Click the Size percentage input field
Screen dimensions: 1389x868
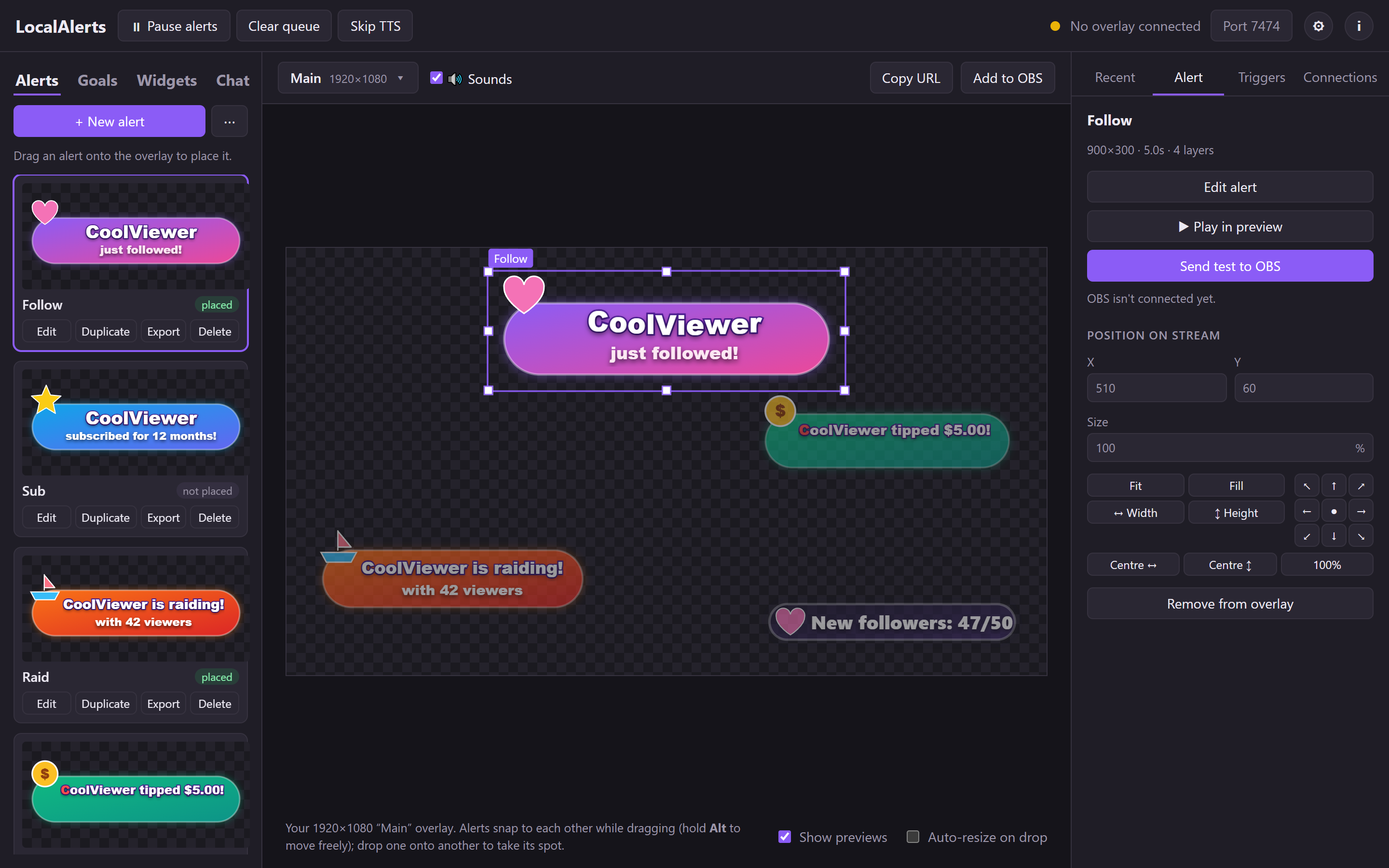pos(1229,448)
